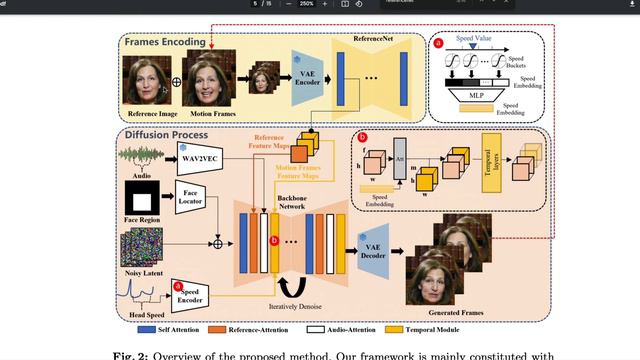This screenshot has width=640, height=360.
Task: Click the "Reference Image" caption
Action: click(153, 113)
